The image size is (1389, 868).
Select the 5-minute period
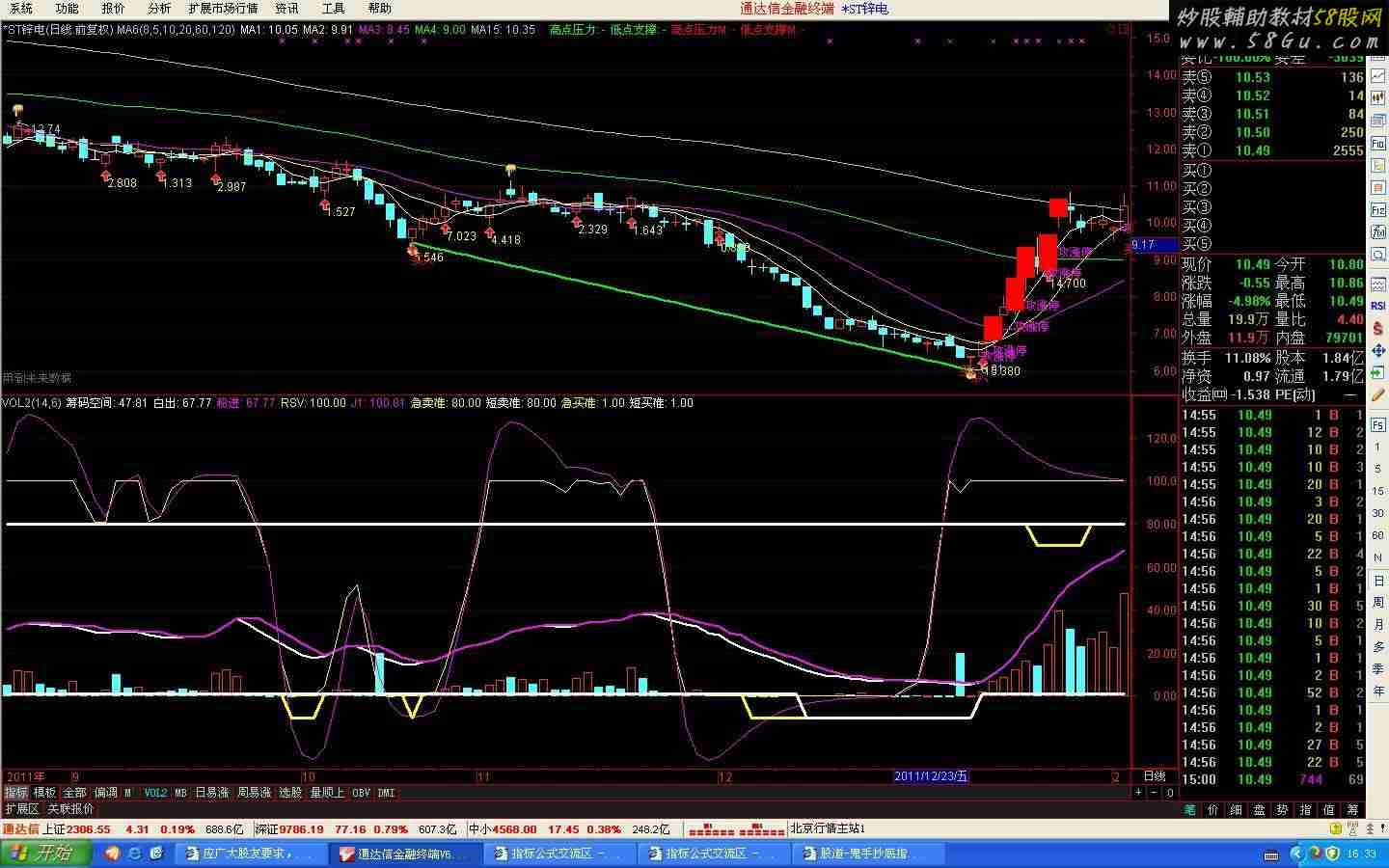[1378, 470]
